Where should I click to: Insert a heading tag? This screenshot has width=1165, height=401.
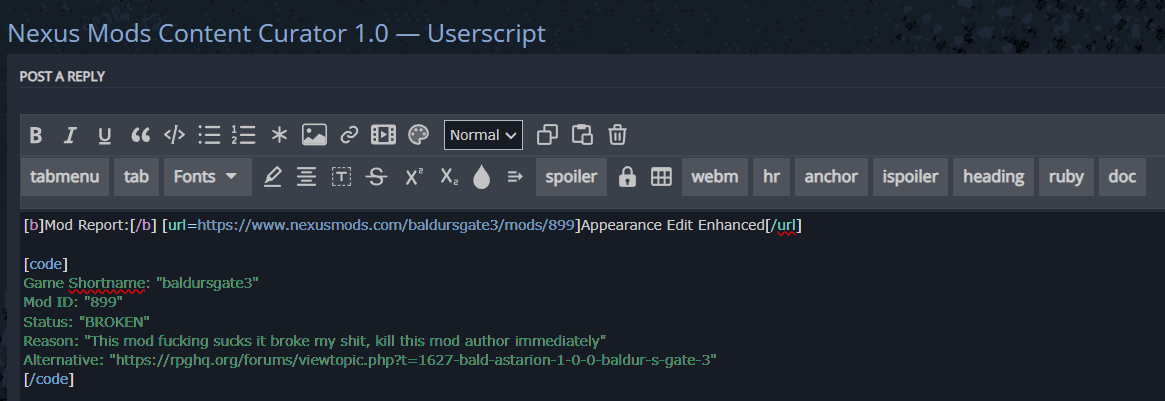[993, 177]
